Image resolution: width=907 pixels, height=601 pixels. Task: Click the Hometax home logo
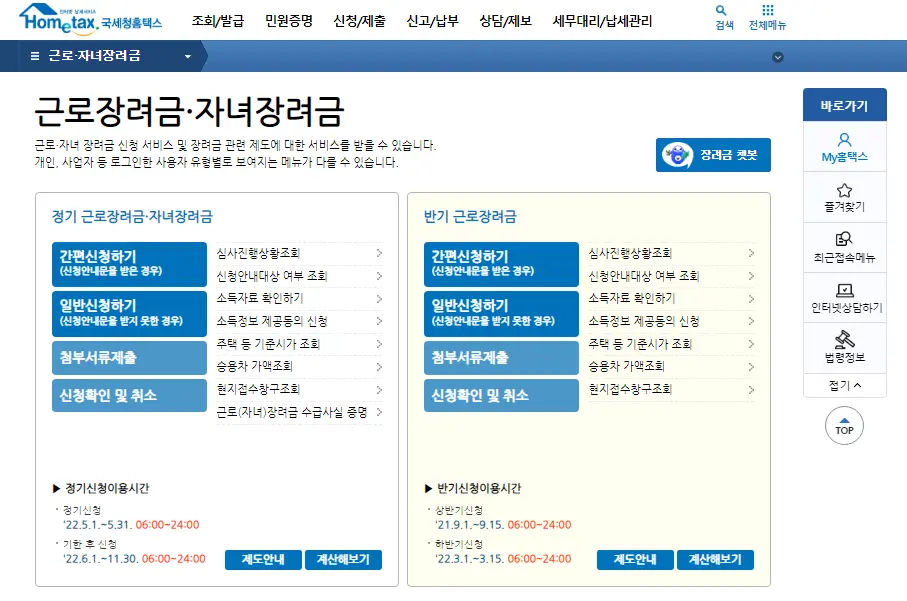pos(63,20)
